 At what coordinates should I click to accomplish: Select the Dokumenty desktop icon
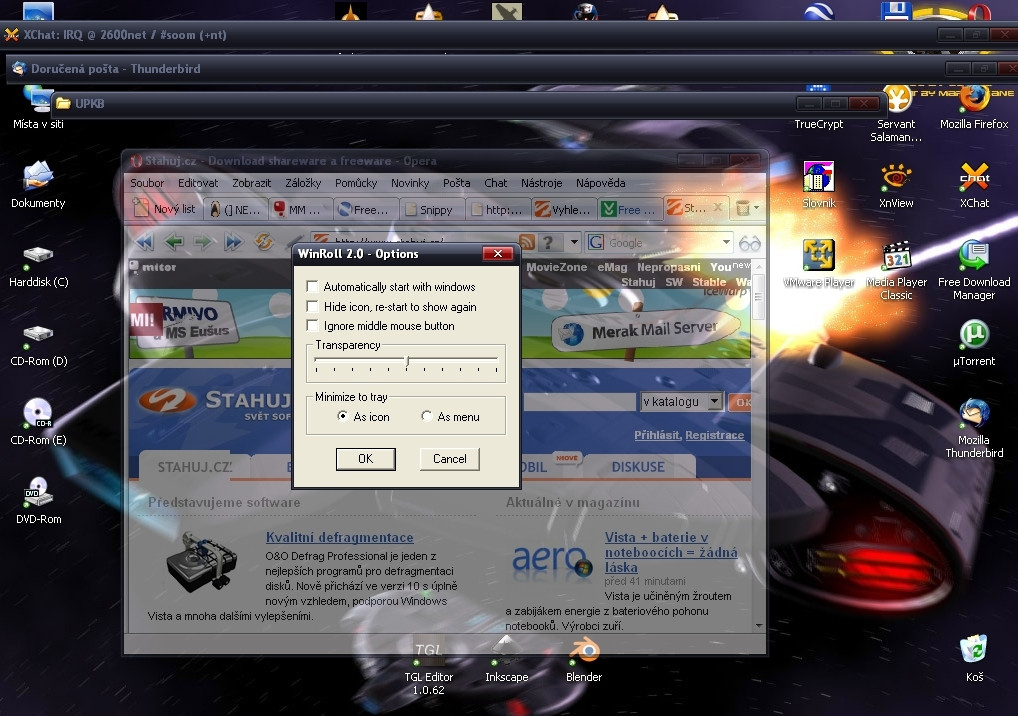tap(38, 185)
